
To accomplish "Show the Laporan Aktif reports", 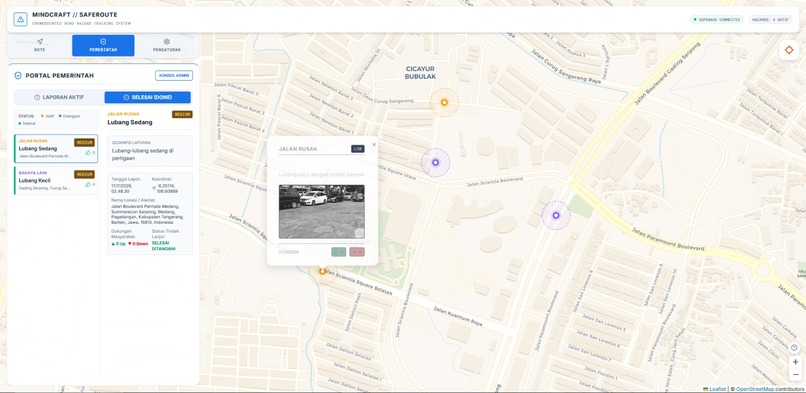I will tap(59, 97).
